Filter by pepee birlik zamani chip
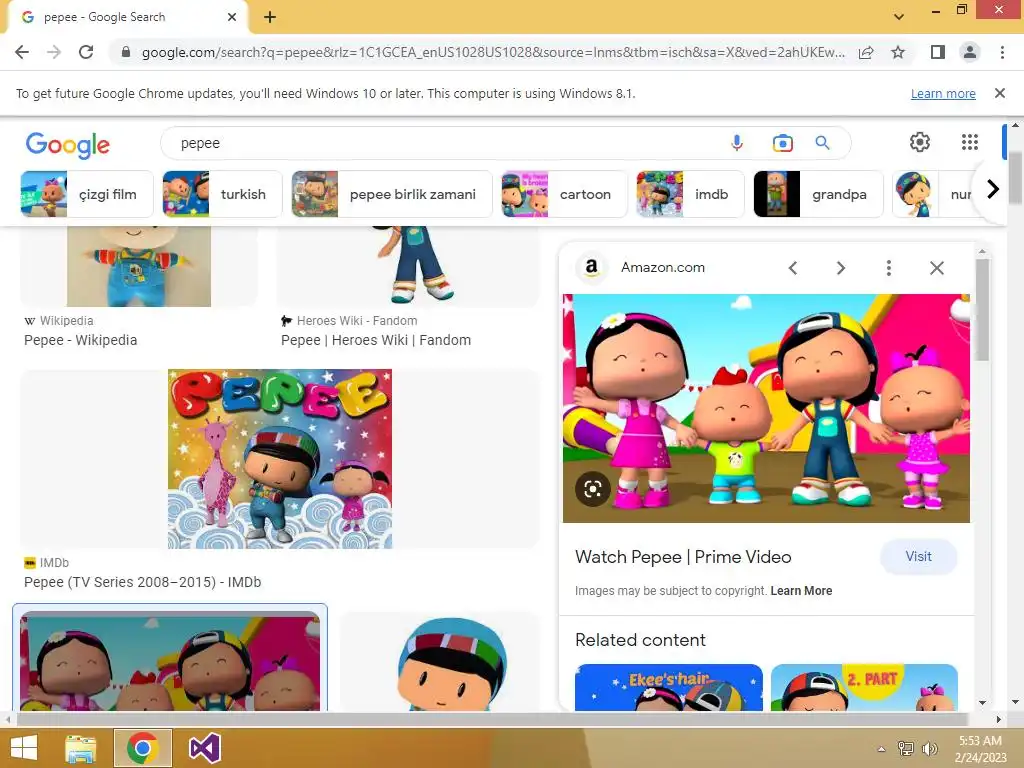 [x=392, y=194]
